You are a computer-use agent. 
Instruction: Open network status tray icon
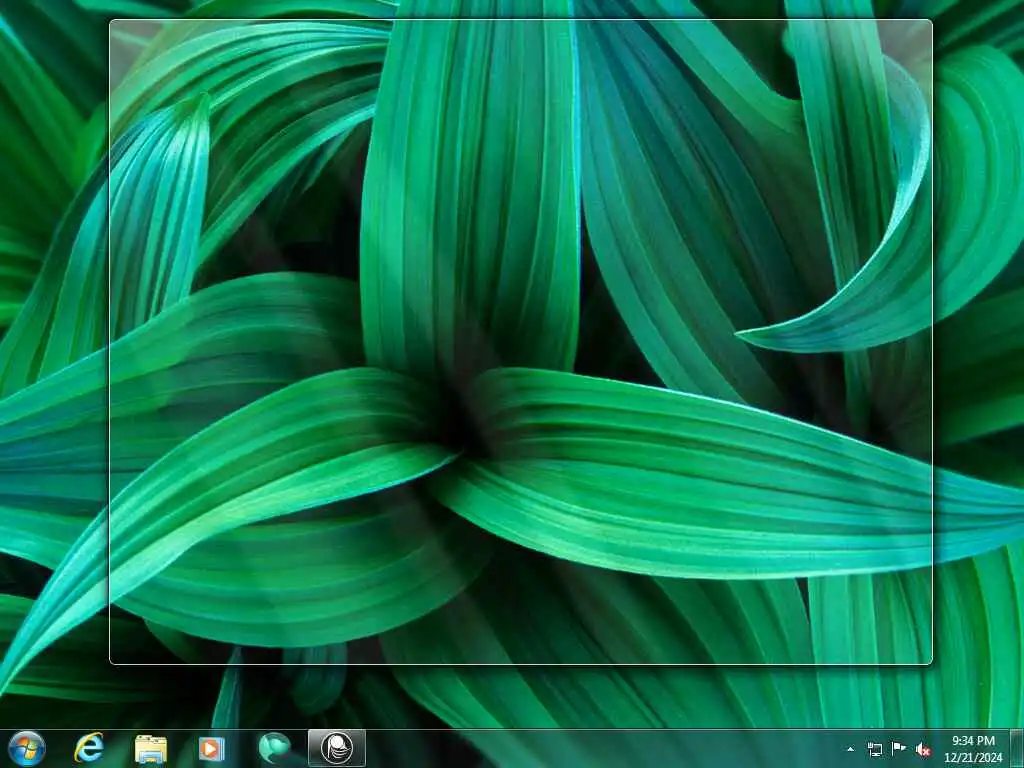pos(875,749)
